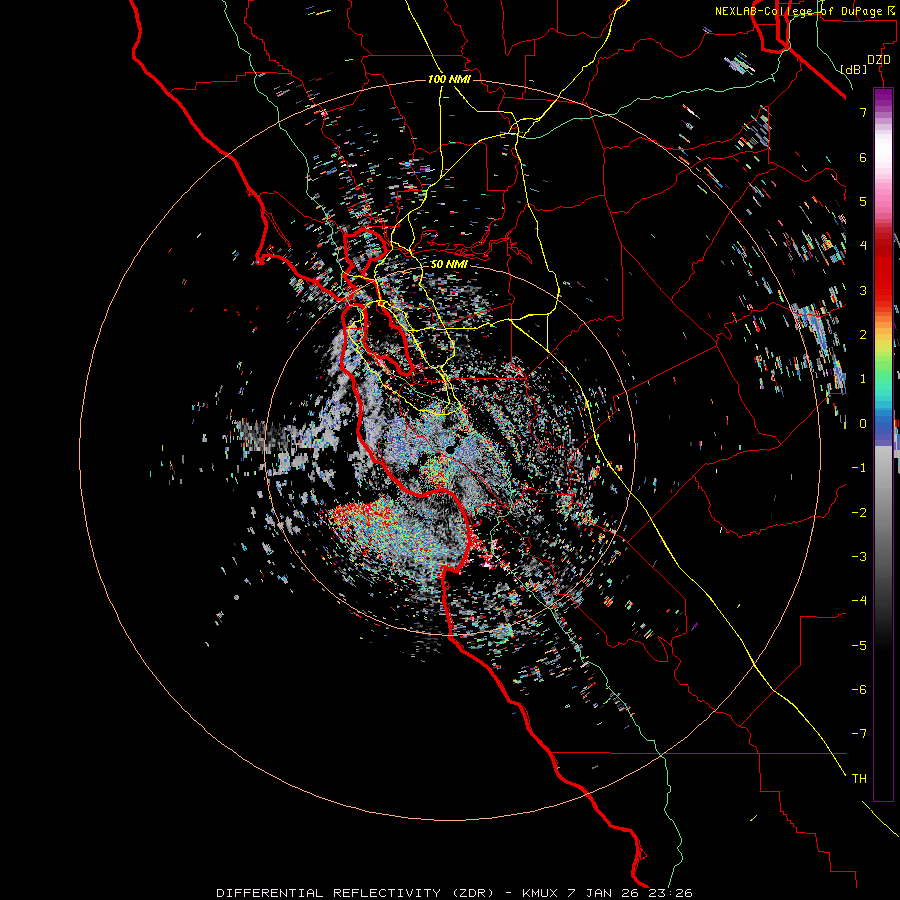
Task: Select the -1 dB scale value
Action: (859, 468)
